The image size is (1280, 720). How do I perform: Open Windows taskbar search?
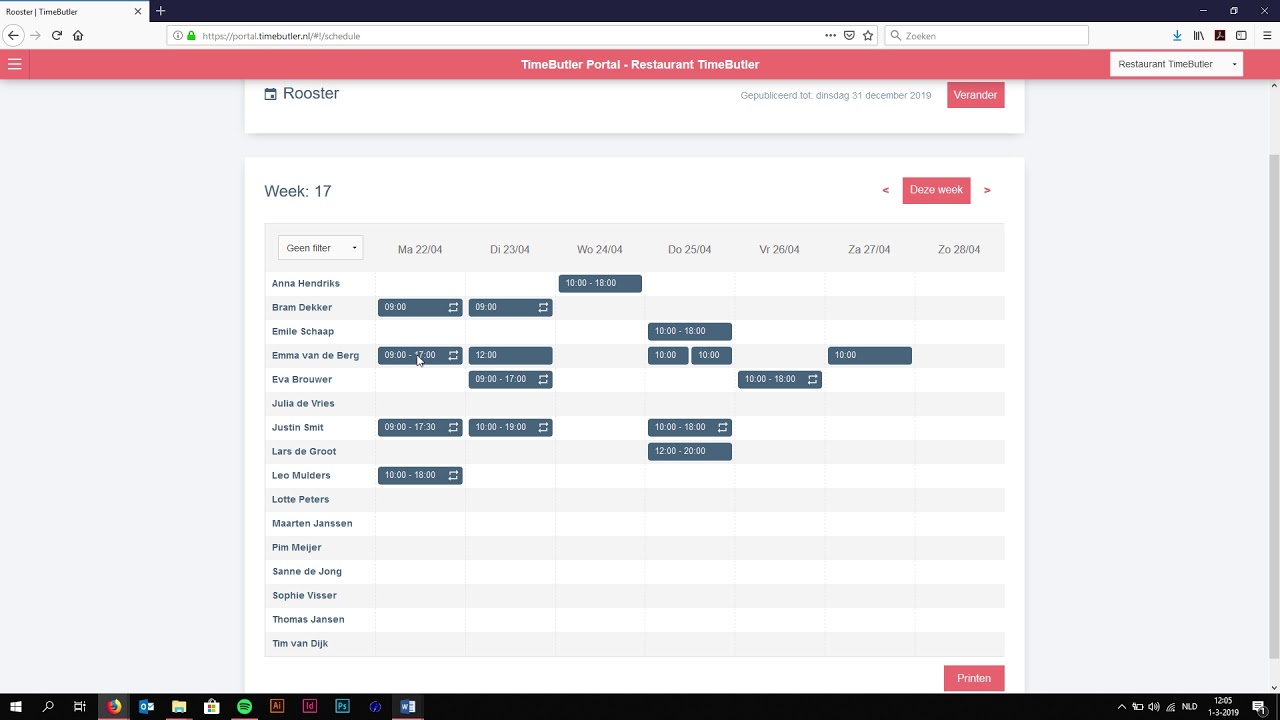click(x=48, y=706)
